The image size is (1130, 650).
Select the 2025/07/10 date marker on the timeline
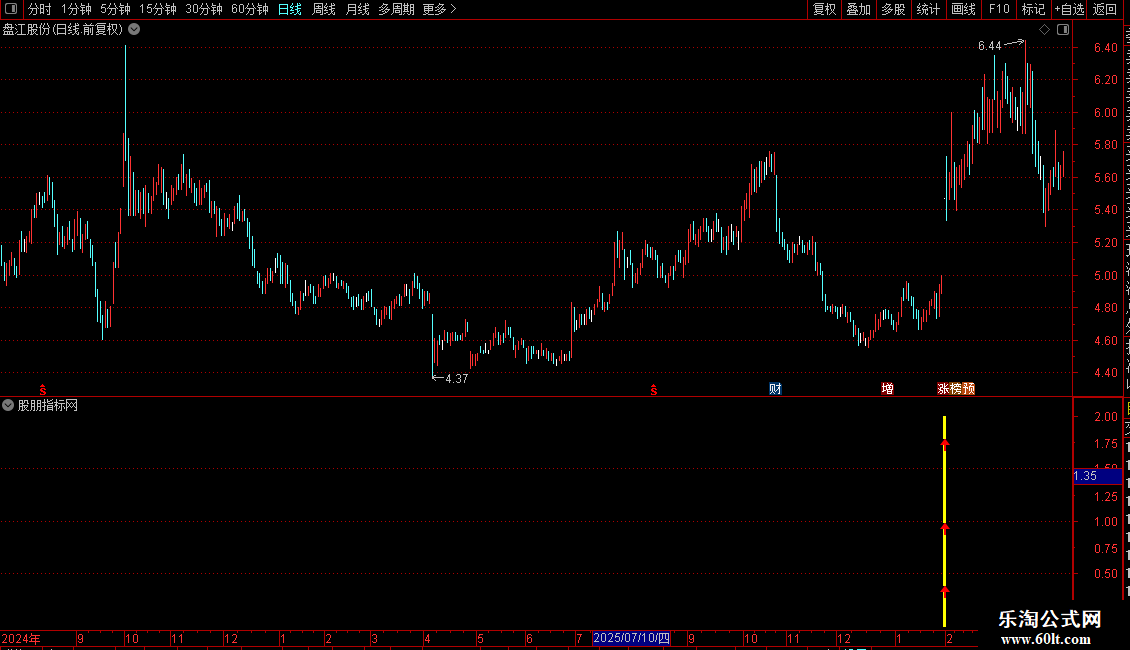pos(631,638)
